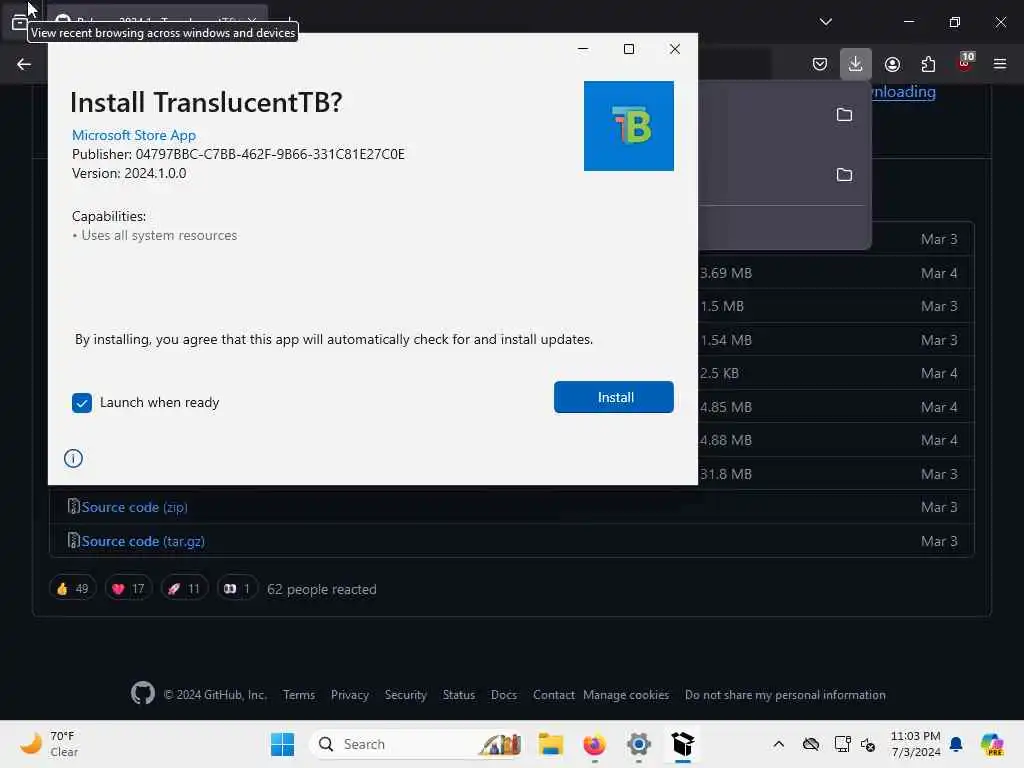Screen dimensions: 1024x768
Task: Open Firefox account icon
Action: tap(892, 64)
